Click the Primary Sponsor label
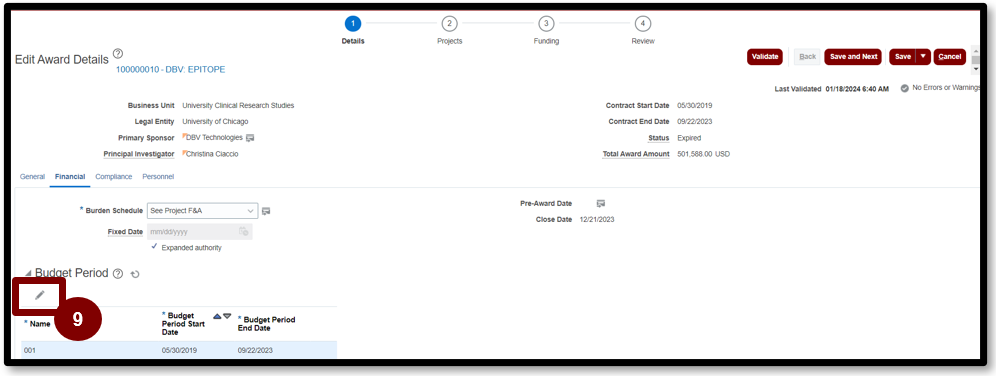Image resolution: width=996 pixels, height=376 pixels. (146, 138)
